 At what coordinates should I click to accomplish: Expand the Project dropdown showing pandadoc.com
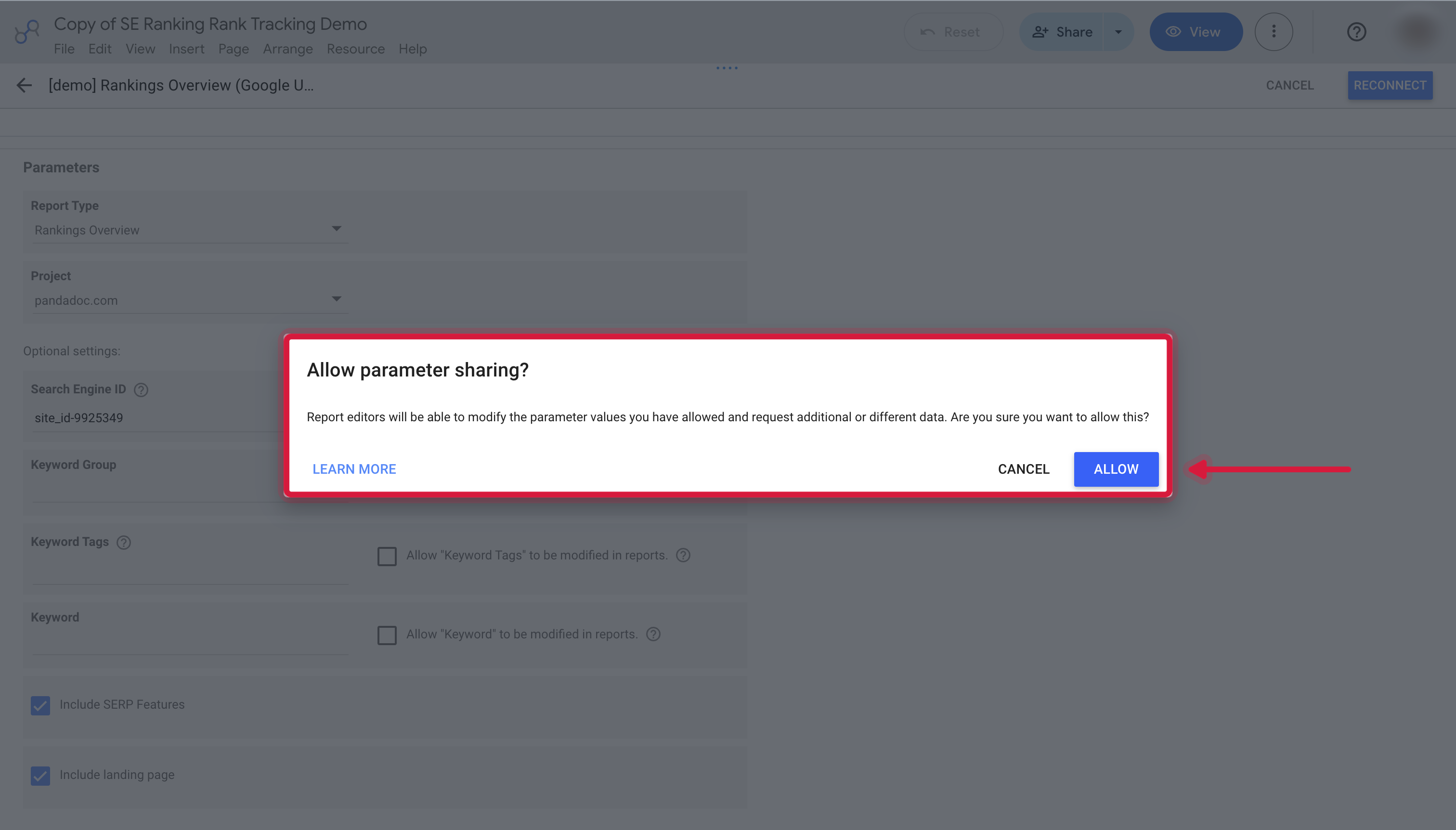pyautogui.click(x=190, y=300)
